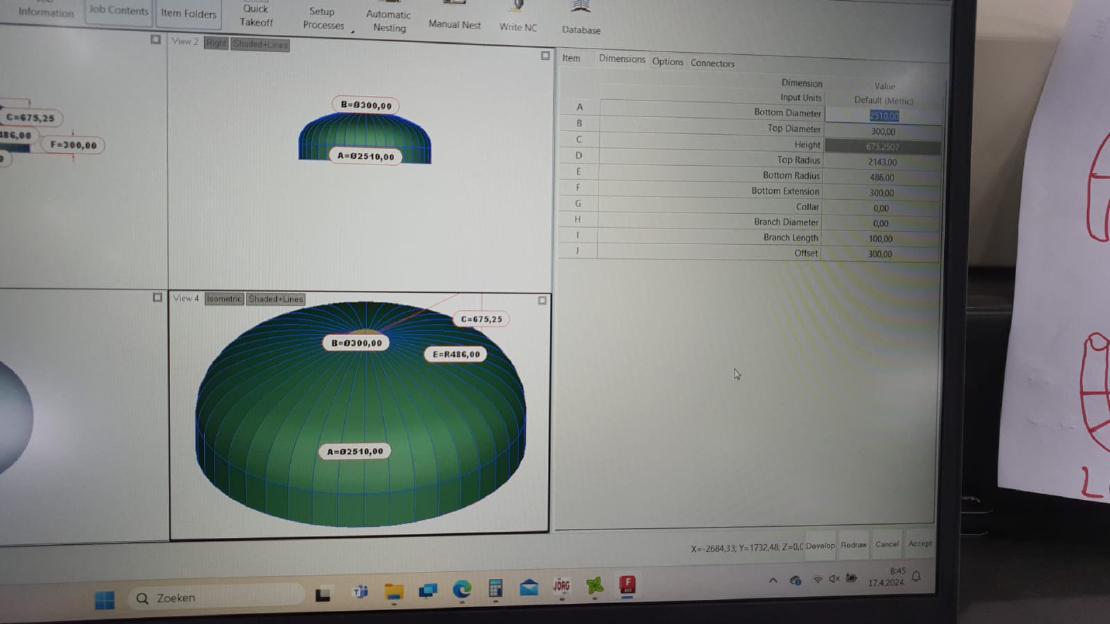The width and height of the screenshot is (1110, 624).
Task: Edit the Bottom Extension value
Action: pos(881,193)
